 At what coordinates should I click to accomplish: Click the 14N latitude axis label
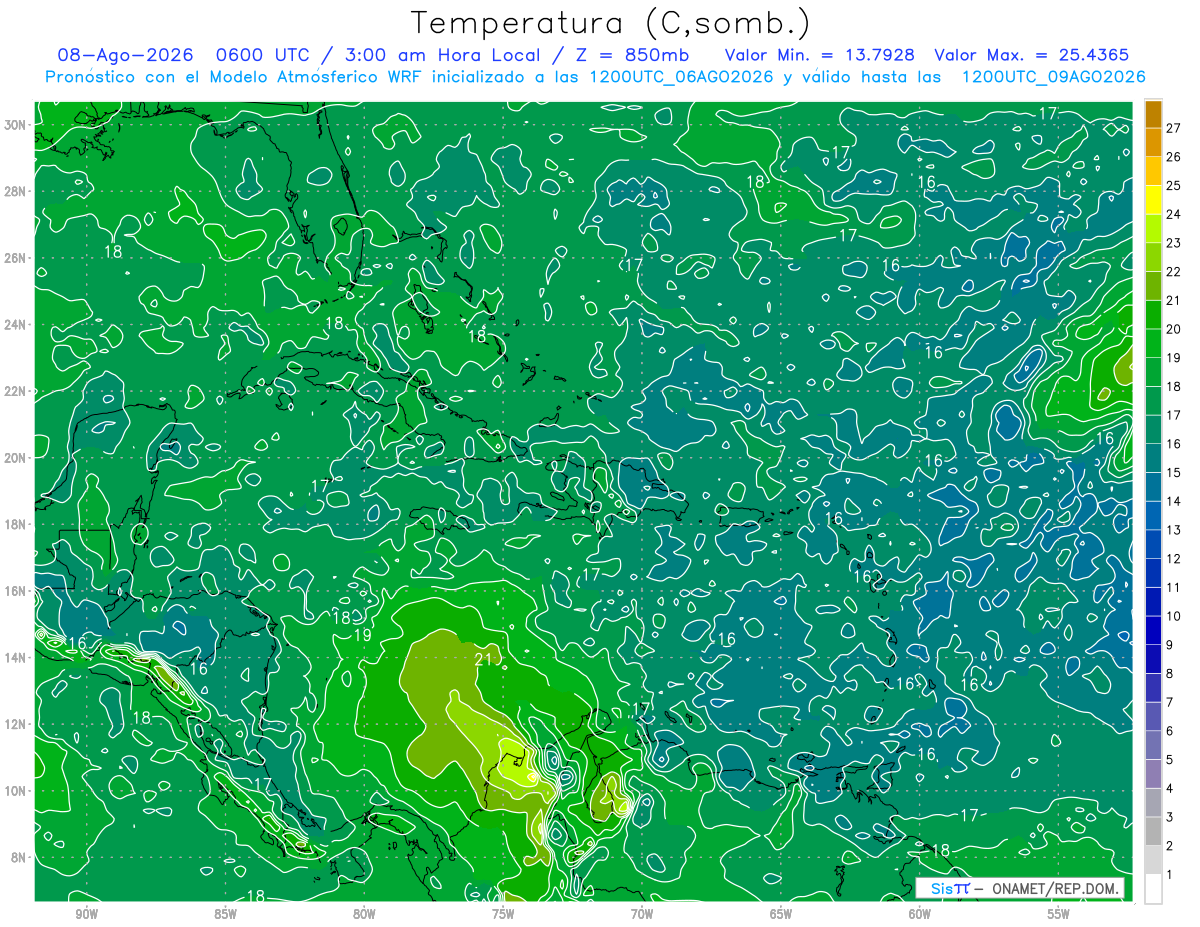(17, 657)
